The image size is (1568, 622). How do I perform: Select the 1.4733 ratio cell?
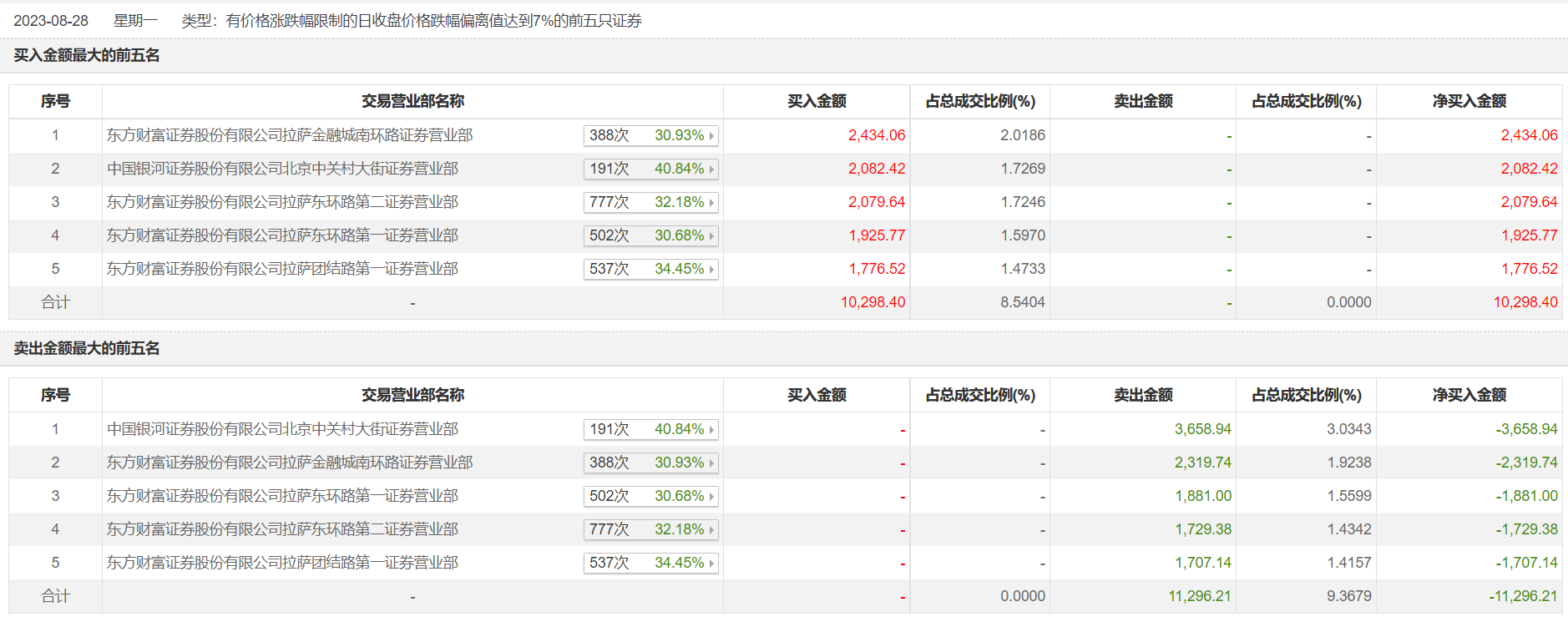tap(1023, 269)
